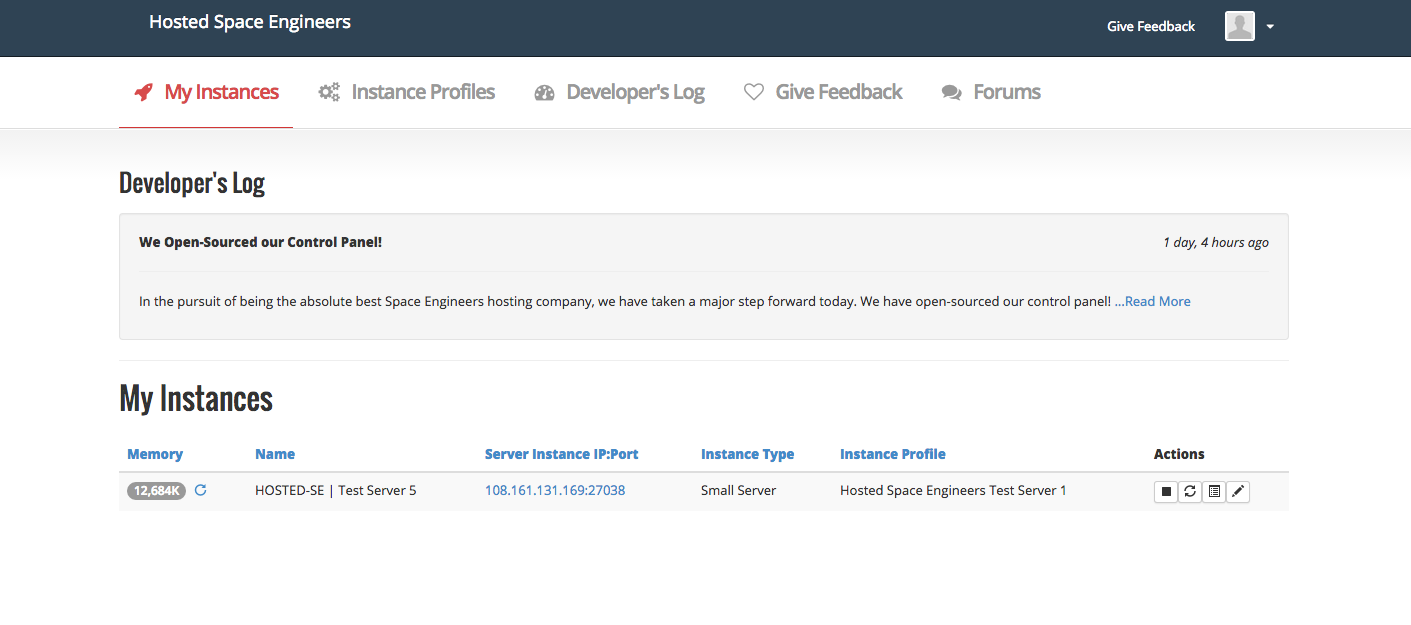Image resolution: width=1411 pixels, height=625 pixels.
Task: Open server address 108.161.131.169:27038
Action: pyautogui.click(x=555, y=490)
